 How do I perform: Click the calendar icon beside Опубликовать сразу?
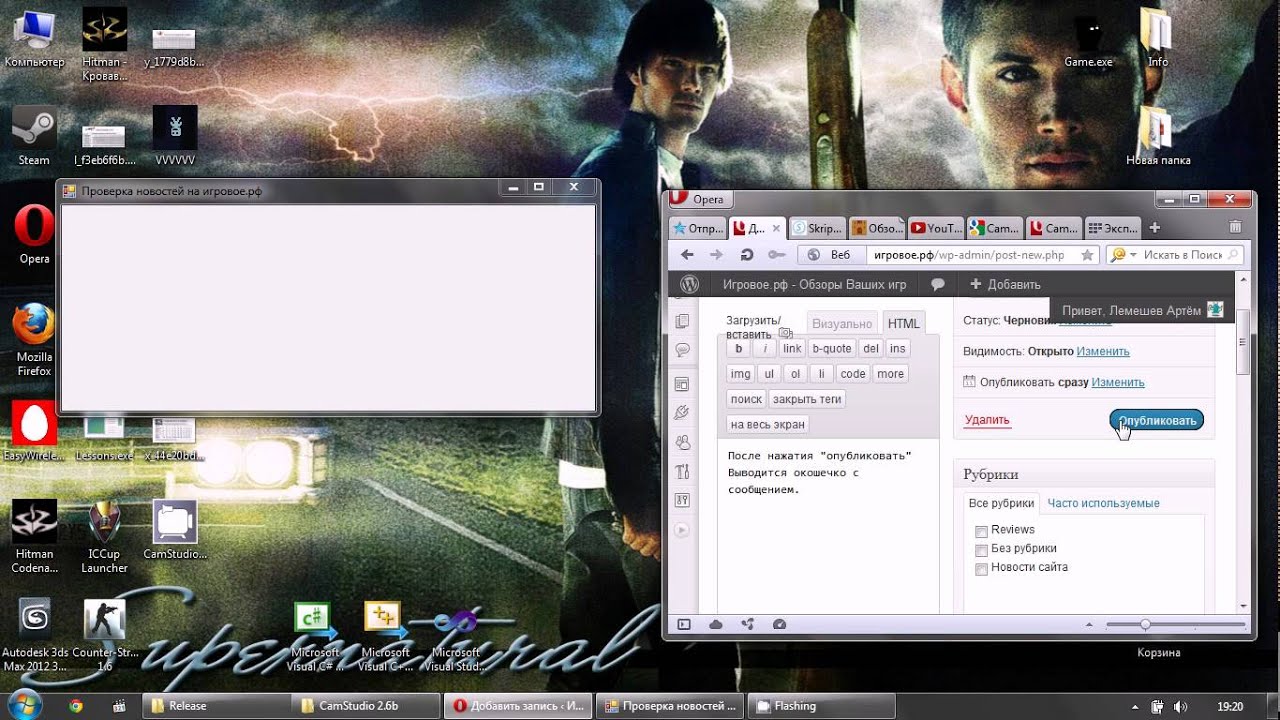click(969, 381)
